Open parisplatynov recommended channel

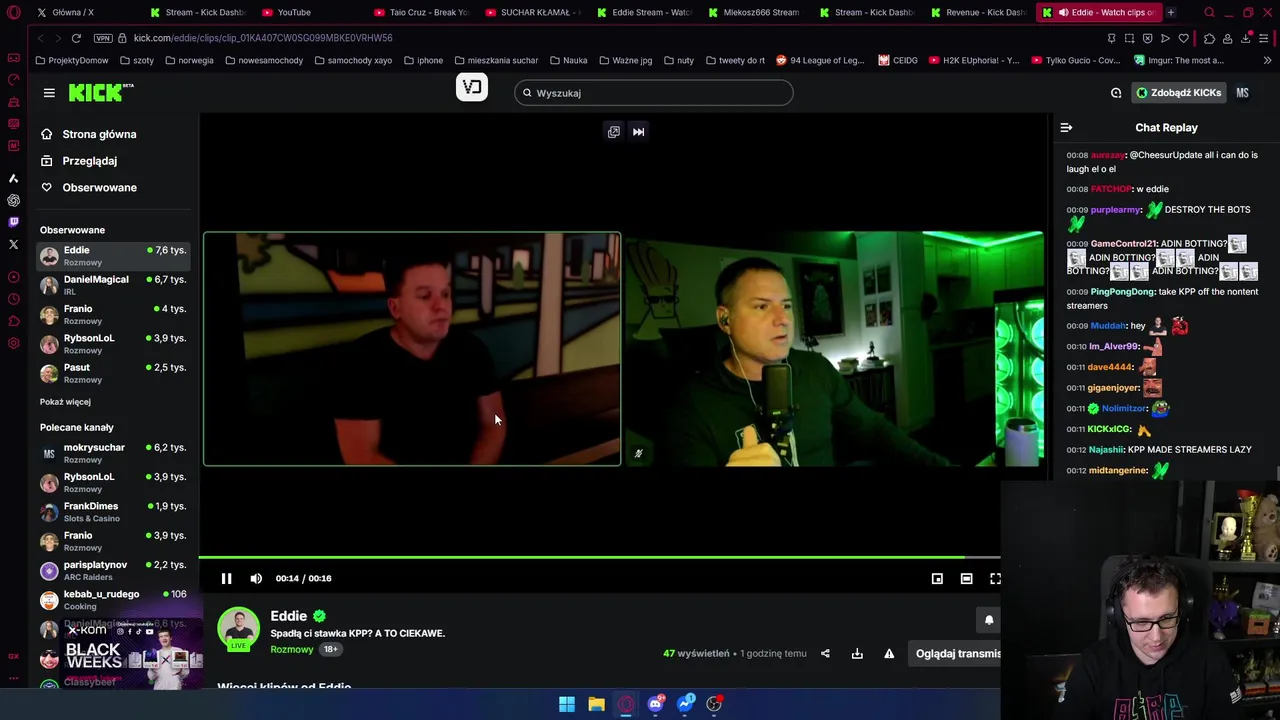[114, 571]
